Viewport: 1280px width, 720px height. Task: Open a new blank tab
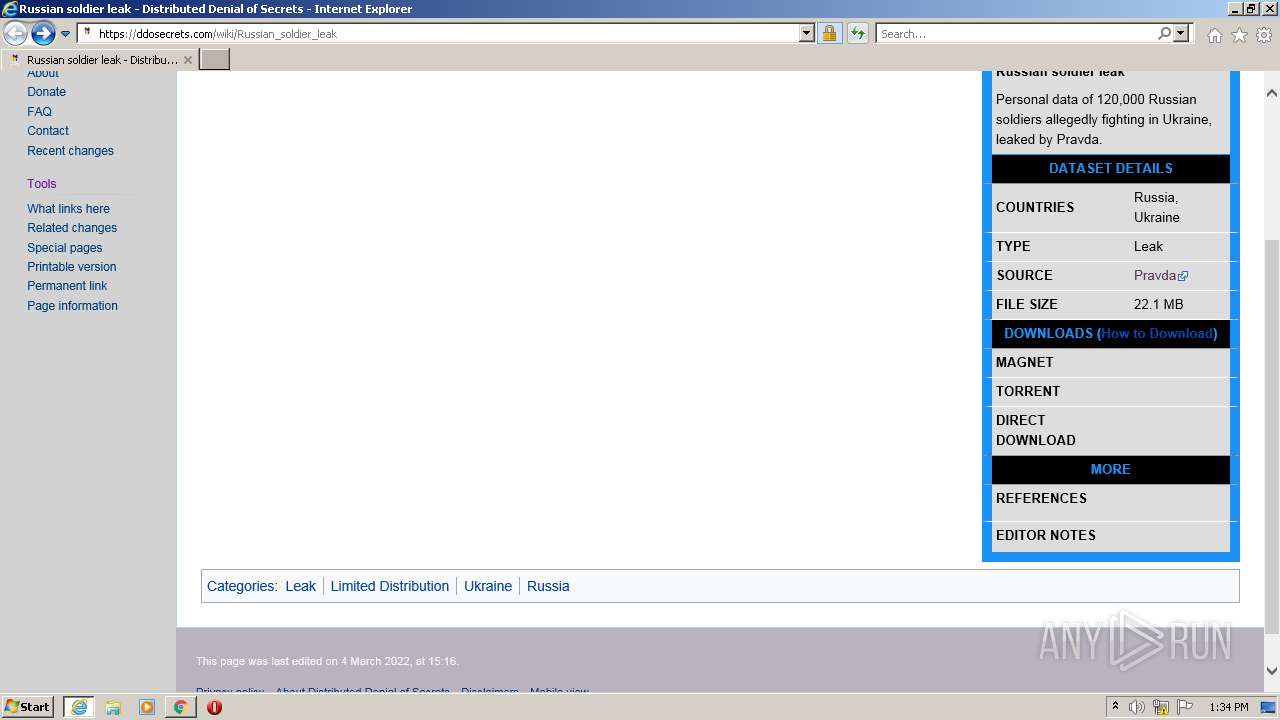click(x=215, y=60)
